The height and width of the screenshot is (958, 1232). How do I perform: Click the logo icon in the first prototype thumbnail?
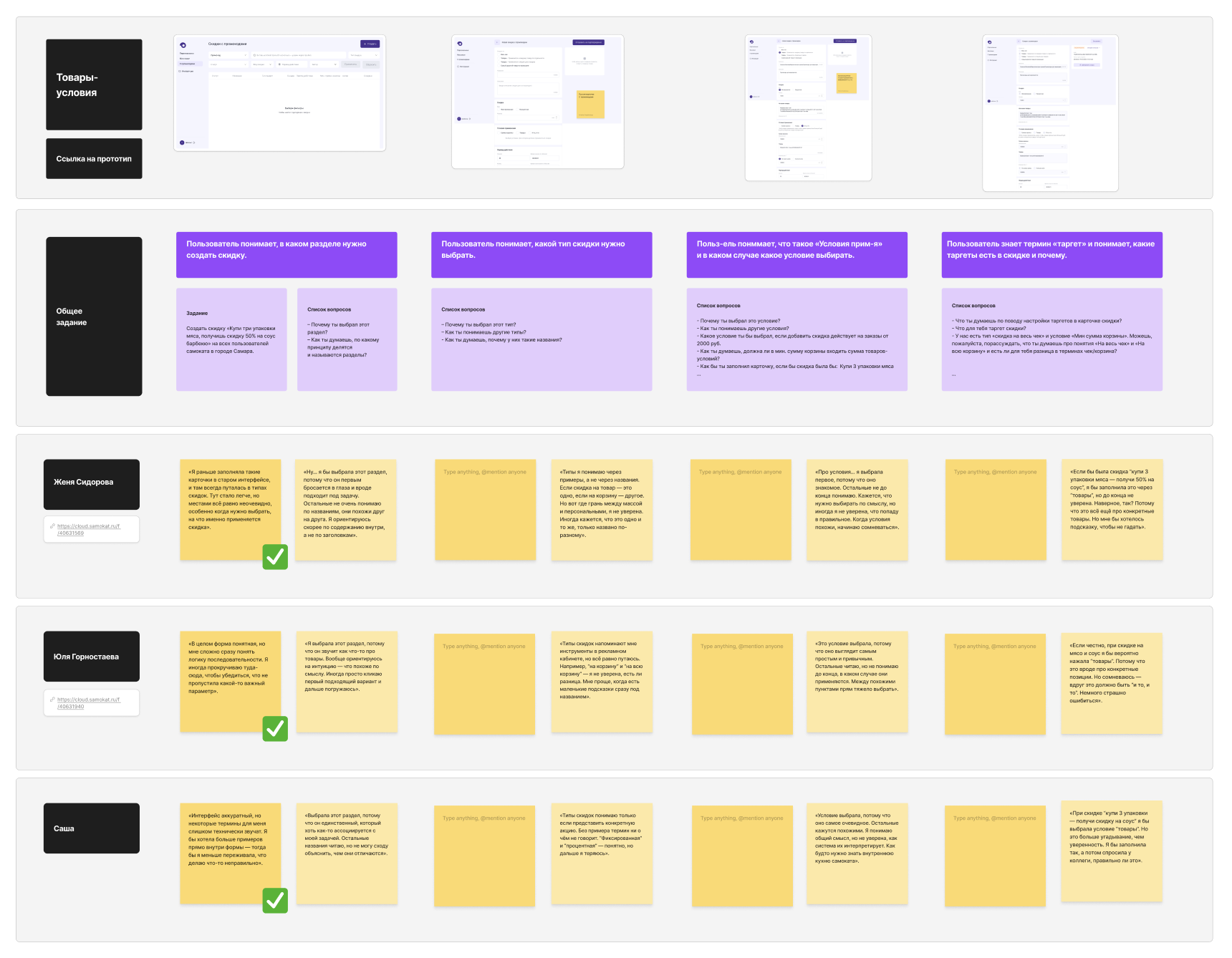tap(183, 45)
